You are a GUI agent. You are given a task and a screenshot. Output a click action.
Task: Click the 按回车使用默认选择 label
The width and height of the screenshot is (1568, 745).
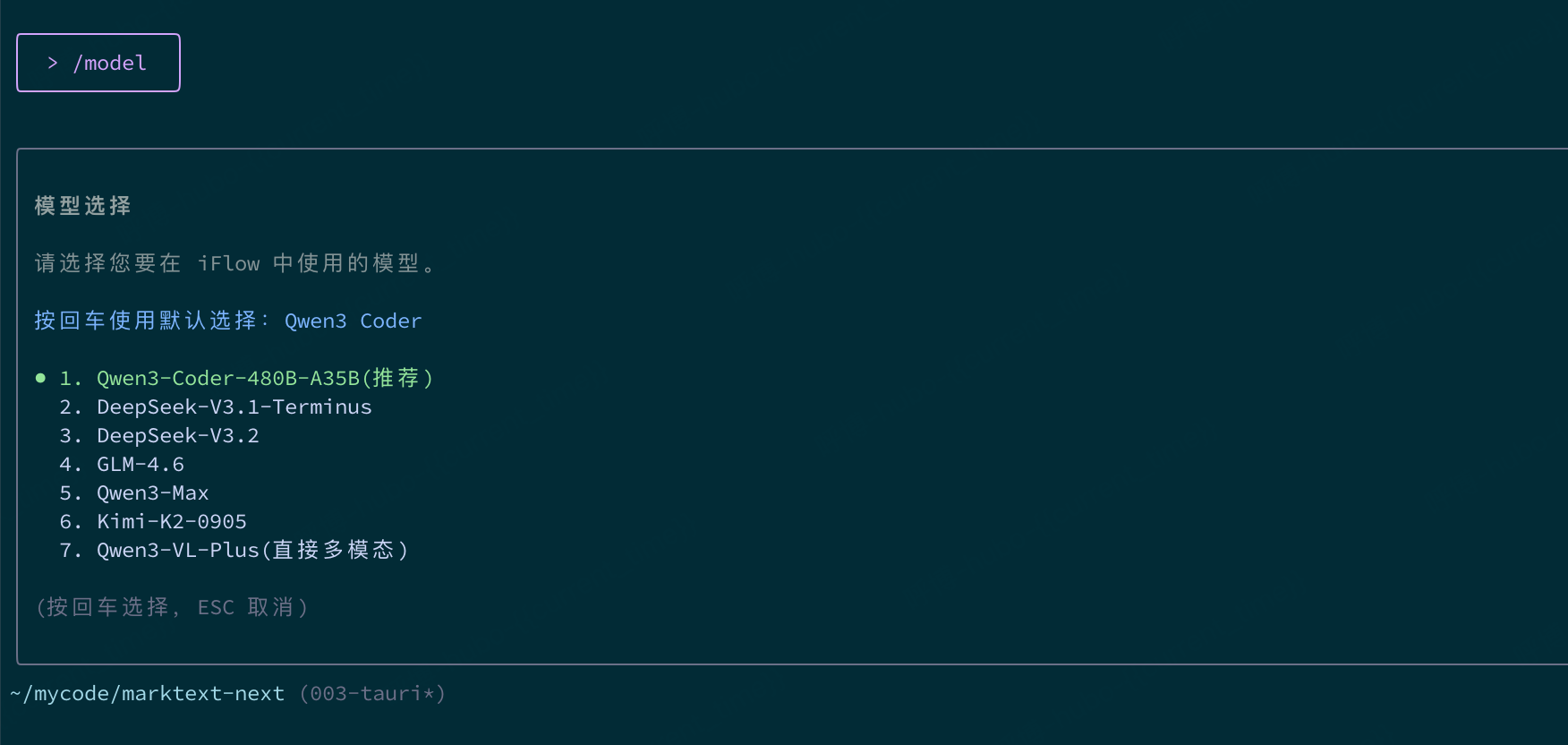[146, 321]
